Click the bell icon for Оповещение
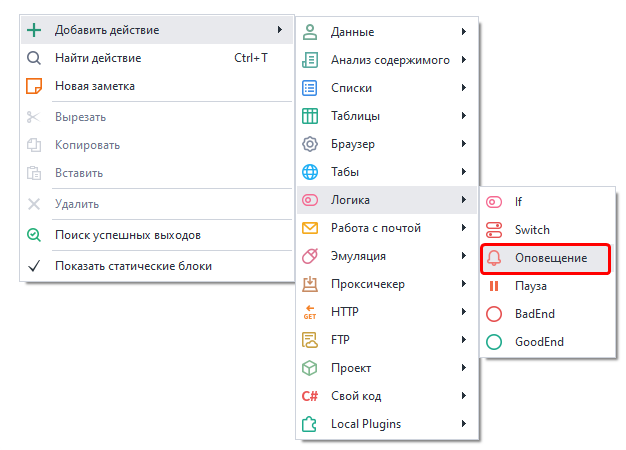This screenshot has width=626, height=450. pyautogui.click(x=493, y=258)
